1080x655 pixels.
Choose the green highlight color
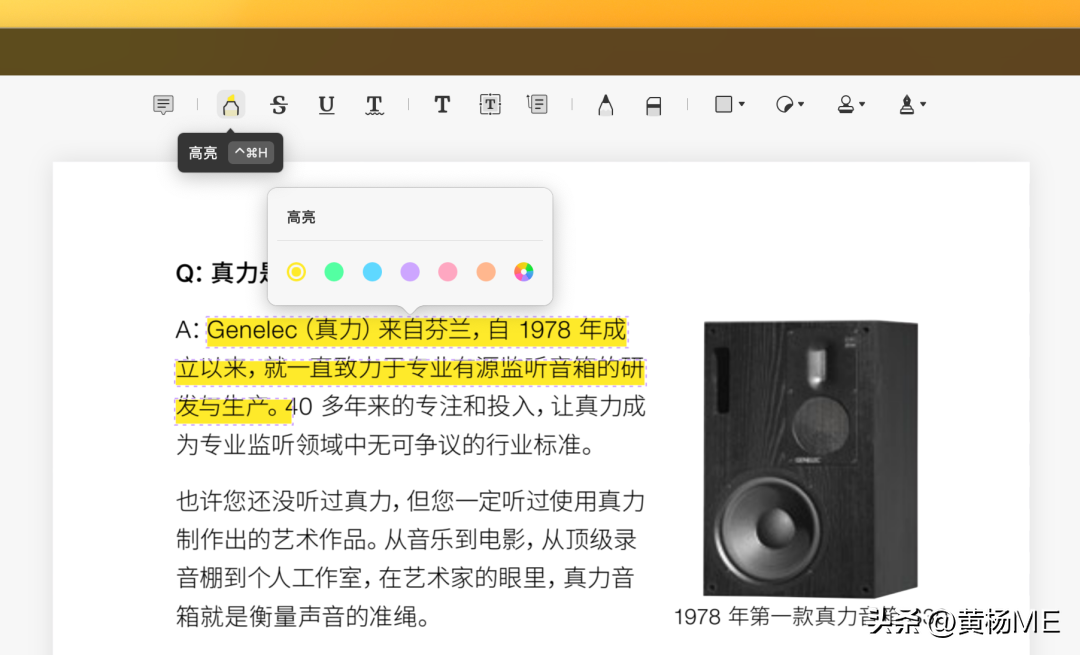click(334, 272)
